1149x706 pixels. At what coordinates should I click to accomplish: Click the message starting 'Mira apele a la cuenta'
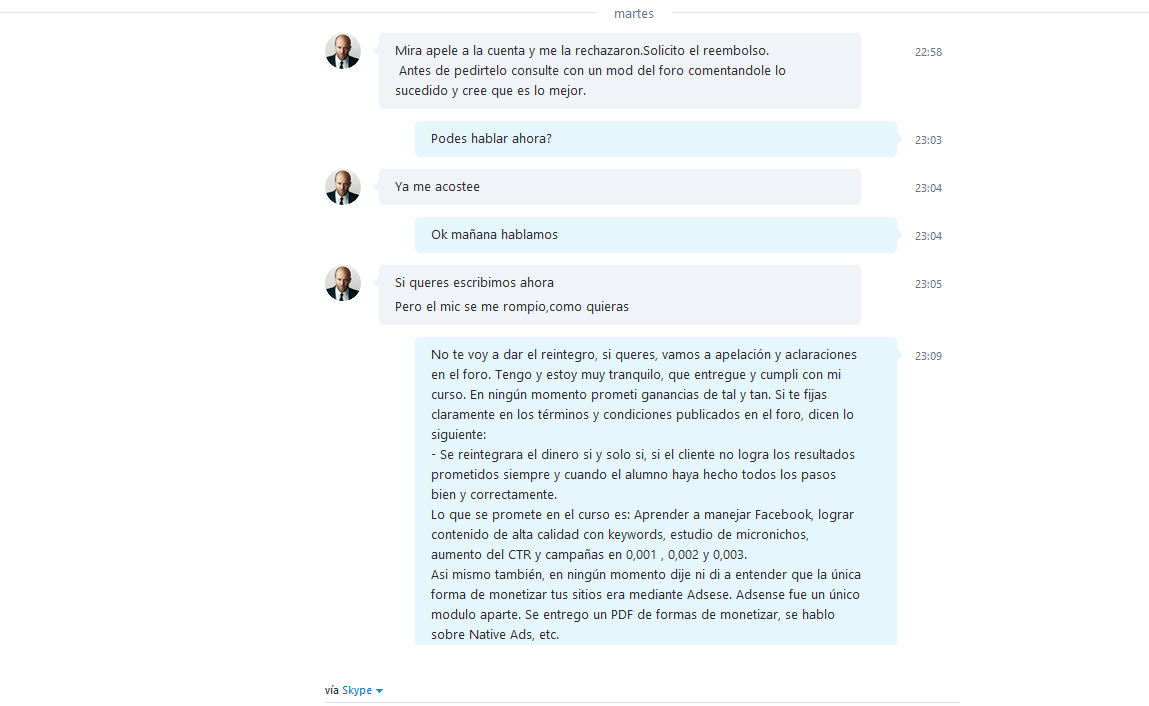pos(620,71)
